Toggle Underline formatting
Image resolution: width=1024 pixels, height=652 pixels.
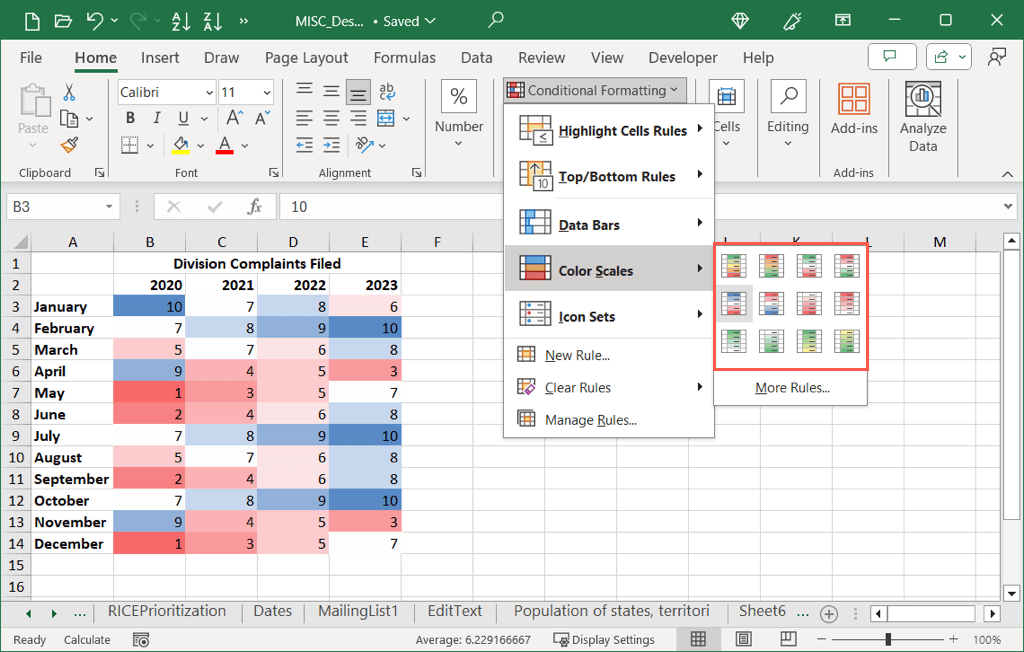click(x=184, y=118)
